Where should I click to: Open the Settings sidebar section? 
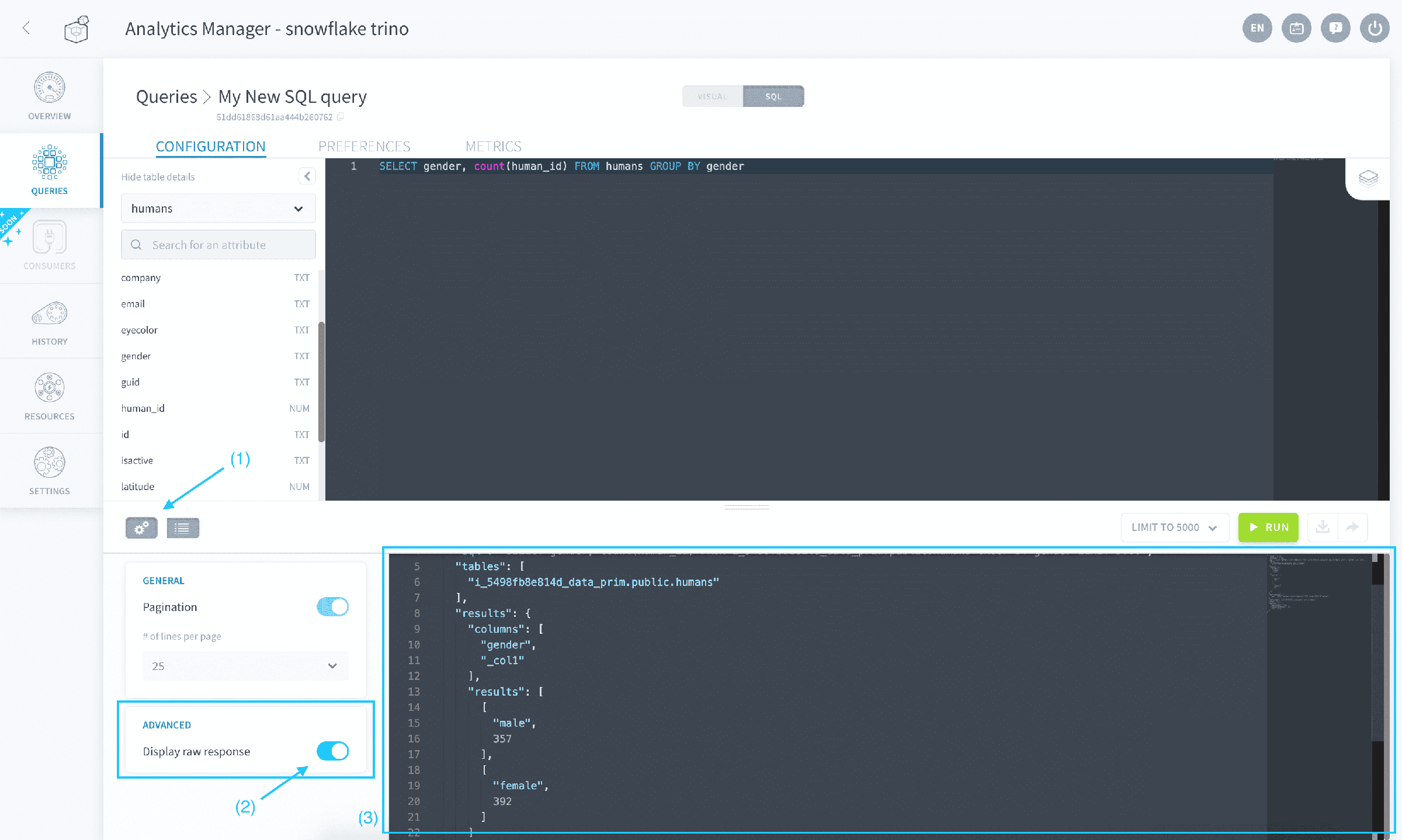(50, 471)
